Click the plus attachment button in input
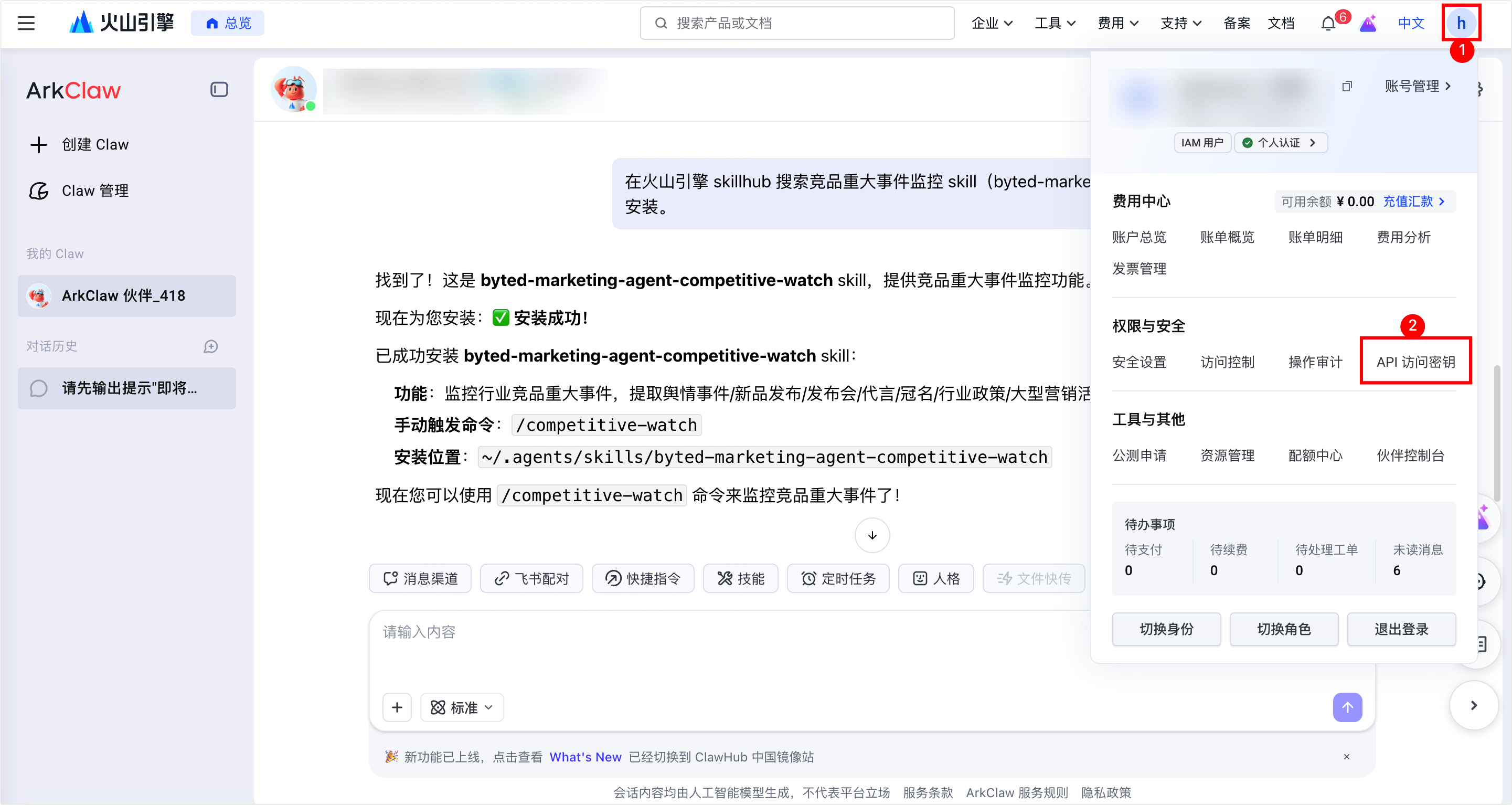The height and width of the screenshot is (805, 1512). click(x=397, y=707)
